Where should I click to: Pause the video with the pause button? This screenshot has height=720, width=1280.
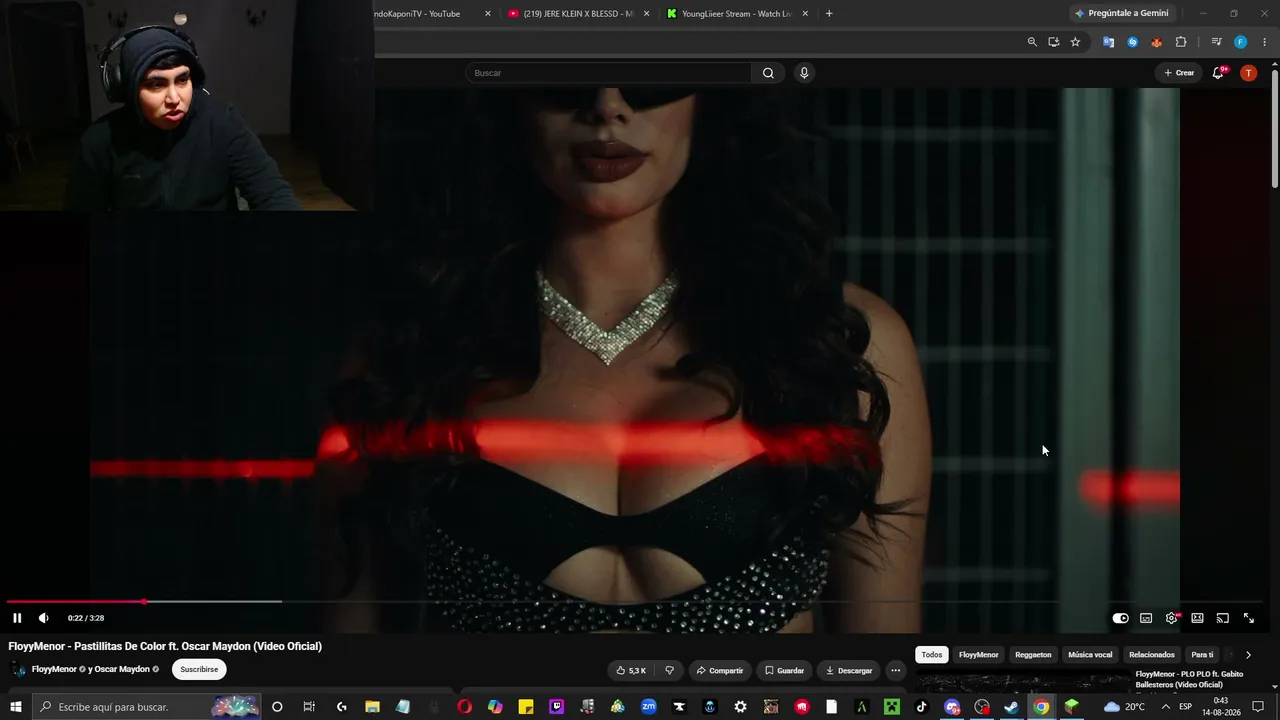[x=17, y=618]
